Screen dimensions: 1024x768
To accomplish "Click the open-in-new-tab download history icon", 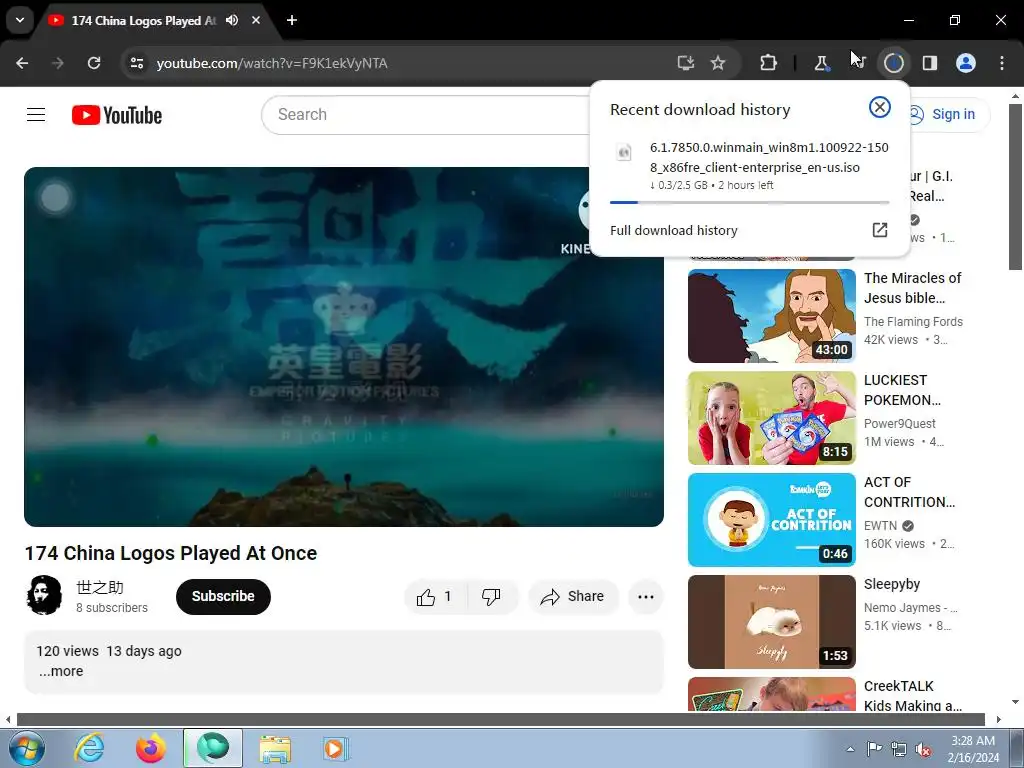I will 880,230.
